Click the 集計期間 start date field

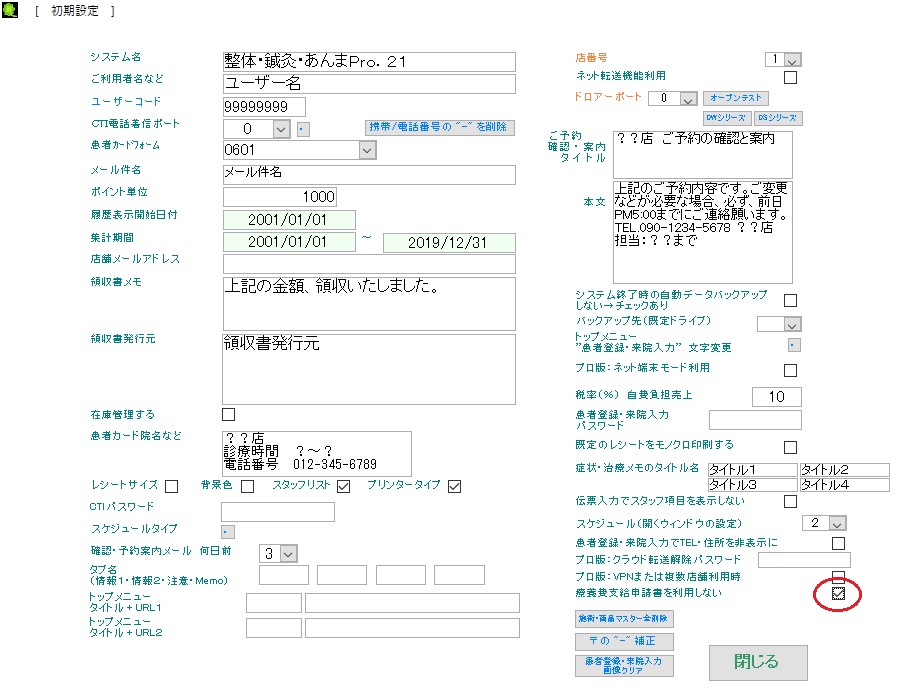[289, 242]
